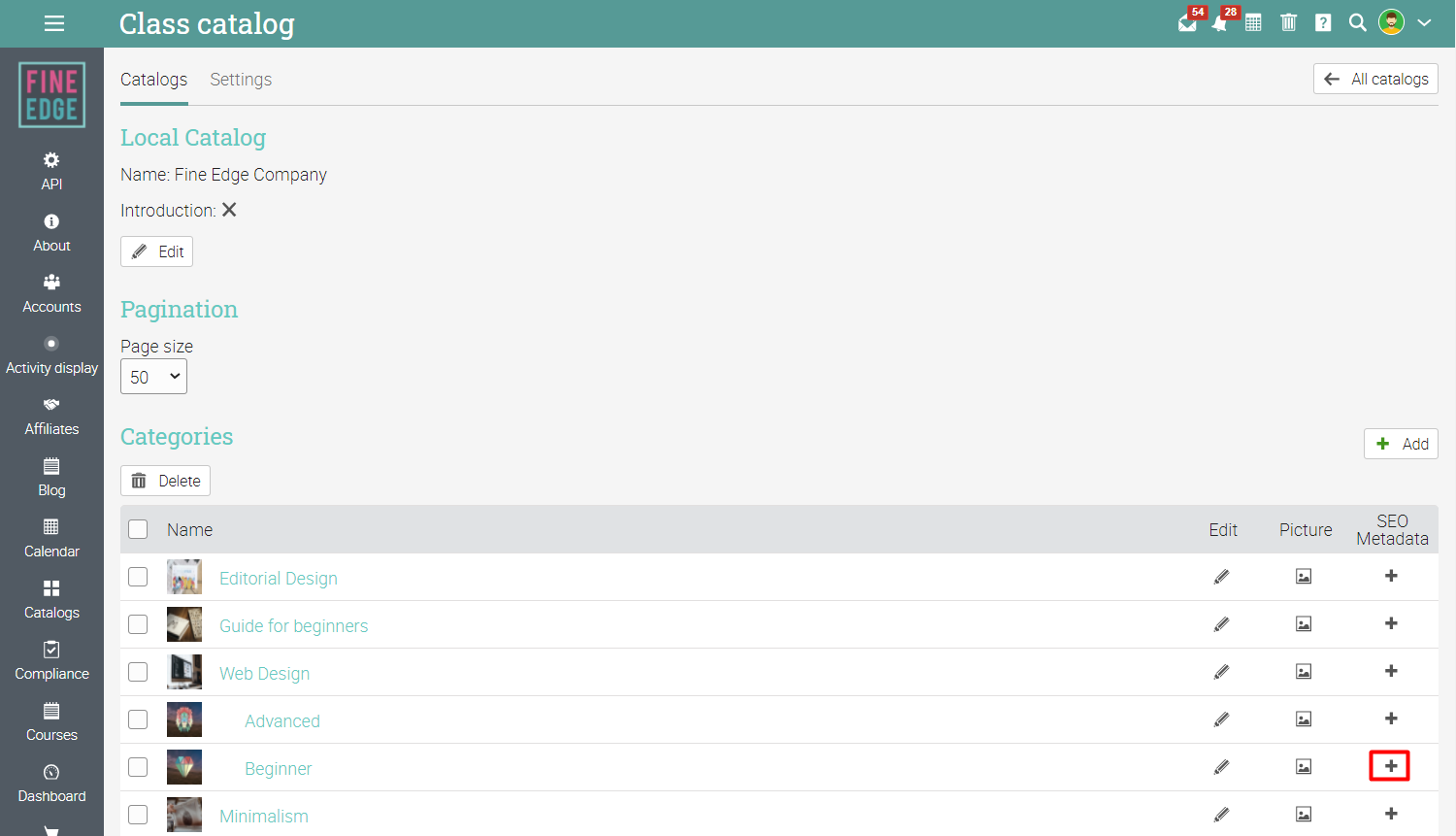Open the Page size dropdown
Image resolution: width=1456 pixels, height=836 pixels.
153,377
